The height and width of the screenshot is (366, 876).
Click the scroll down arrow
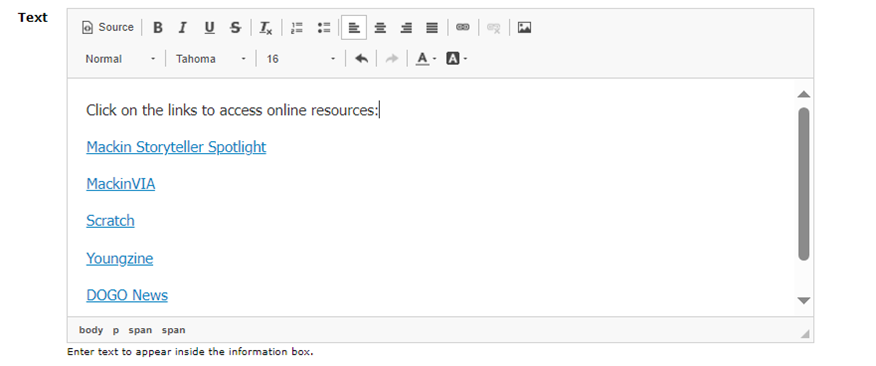(804, 301)
